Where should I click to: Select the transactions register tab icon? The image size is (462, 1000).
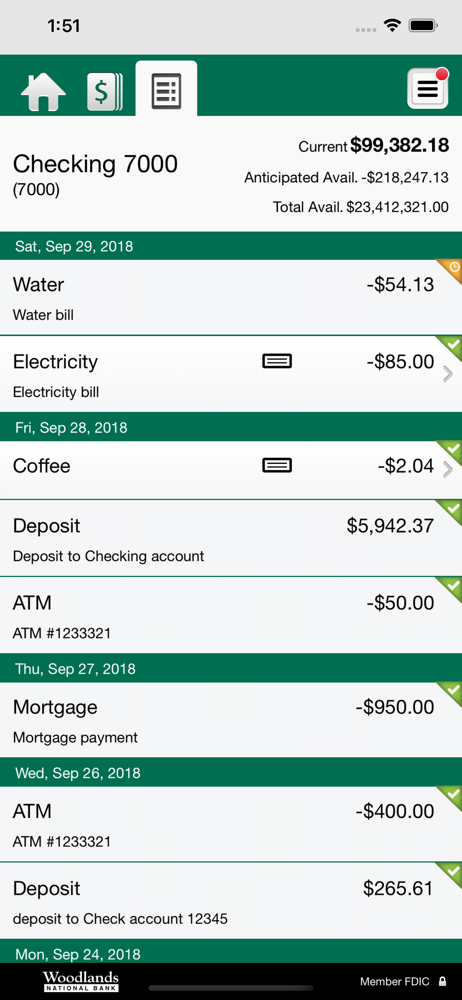[x=167, y=91]
